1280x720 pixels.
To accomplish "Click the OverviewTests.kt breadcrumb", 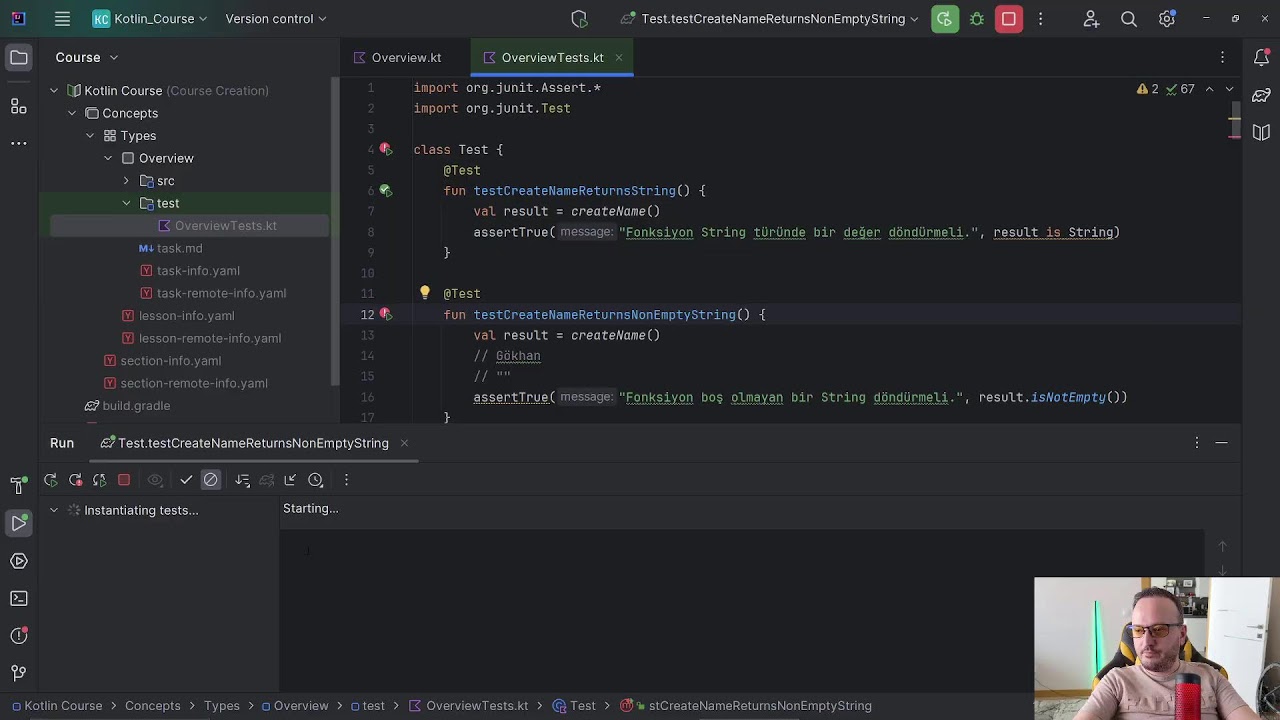I will (x=477, y=706).
